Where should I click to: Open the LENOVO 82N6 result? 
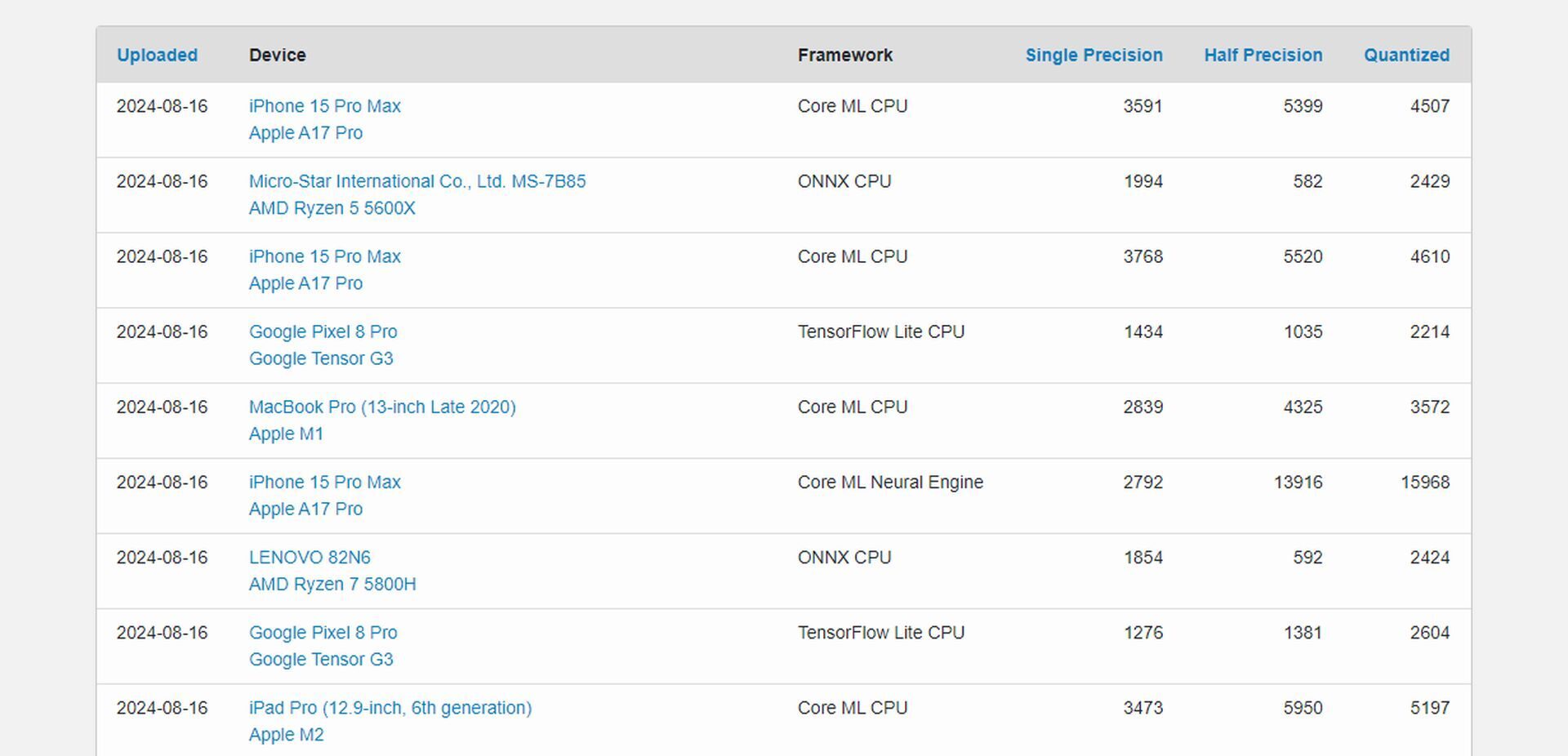coord(310,558)
